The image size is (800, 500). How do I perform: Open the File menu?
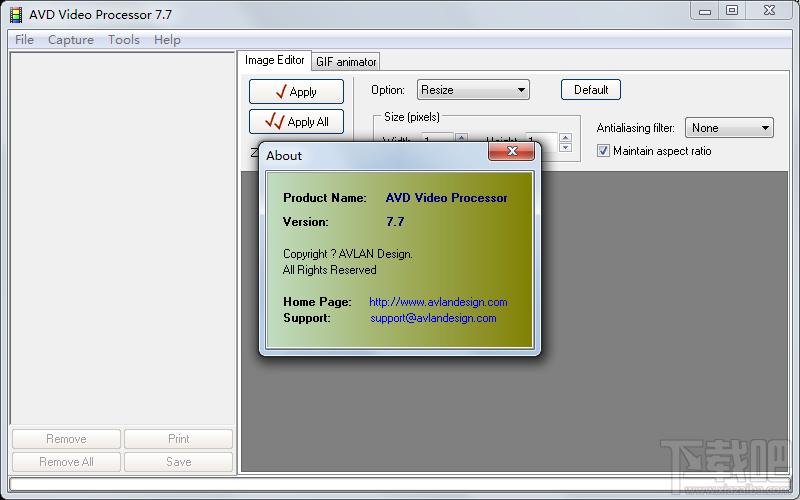coord(24,40)
